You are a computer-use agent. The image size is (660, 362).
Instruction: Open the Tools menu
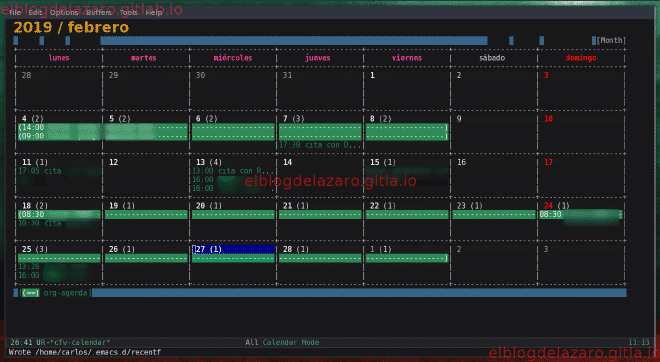pos(128,13)
